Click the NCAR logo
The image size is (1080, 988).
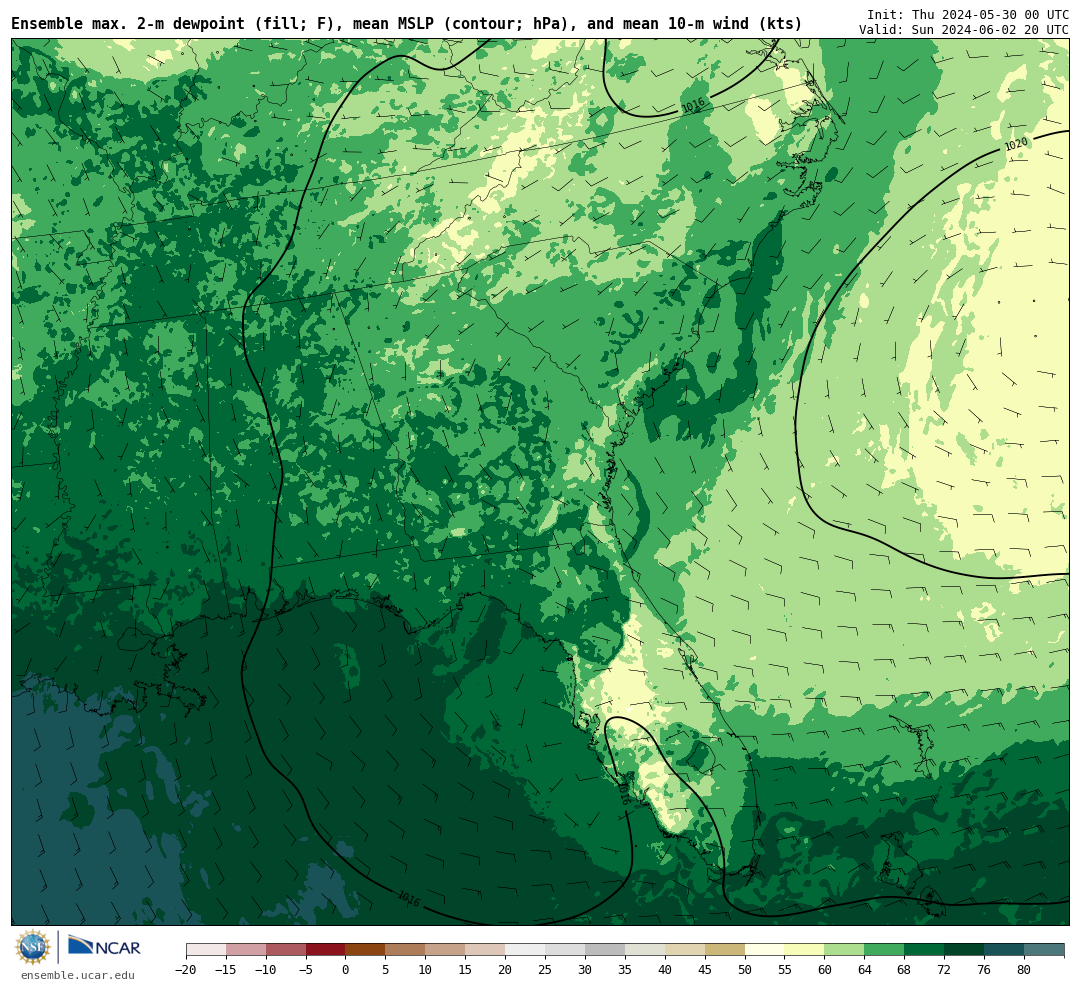click(104, 946)
